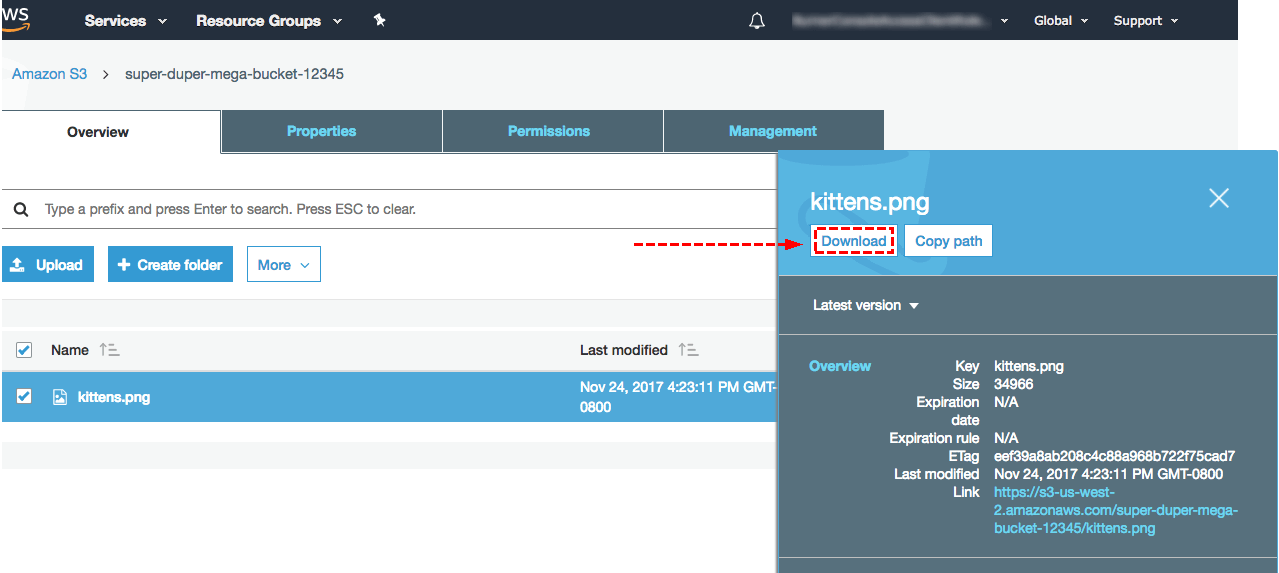
Task: Click the Name column header
Action: pyautogui.click(x=70, y=350)
